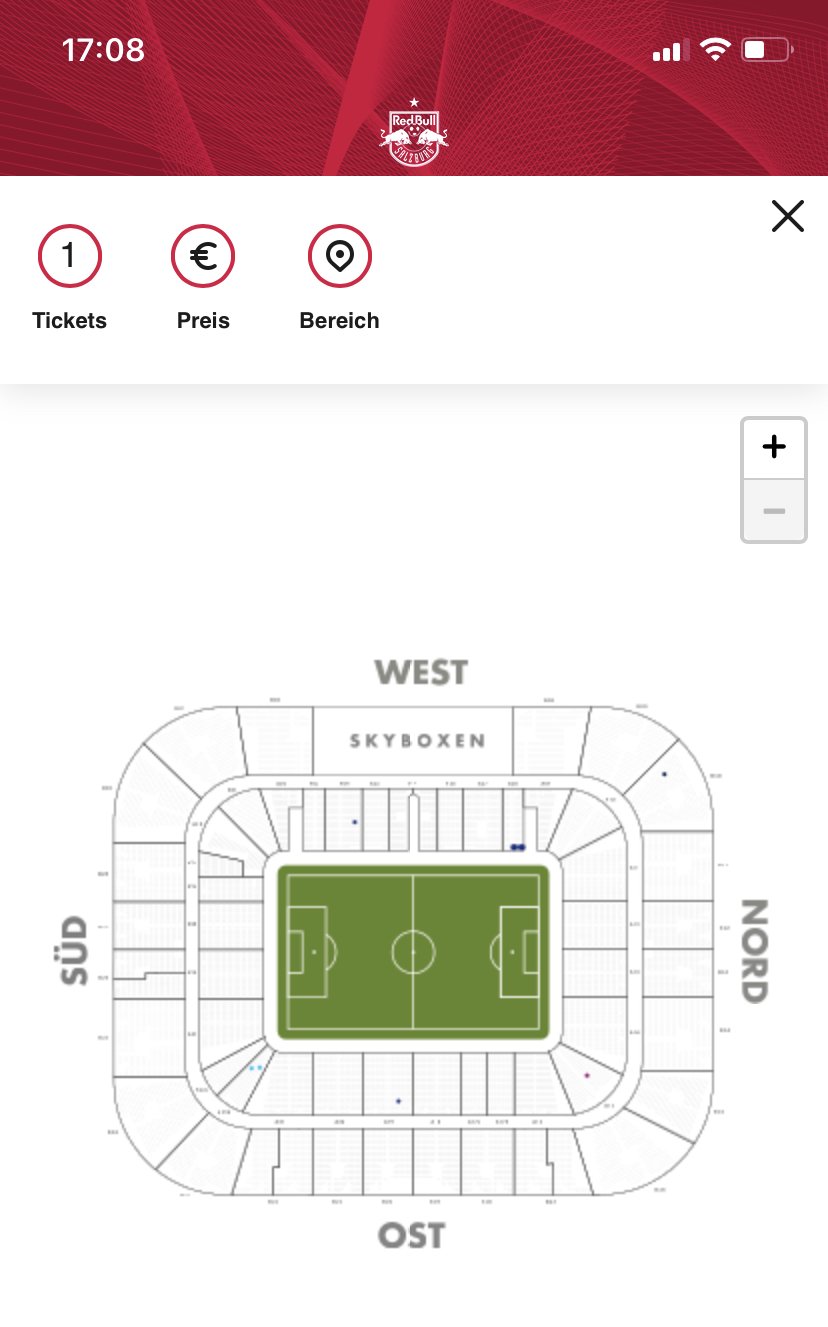The height and width of the screenshot is (1327, 828).
Task: Select the NORD stand label
Action: [x=753, y=951]
